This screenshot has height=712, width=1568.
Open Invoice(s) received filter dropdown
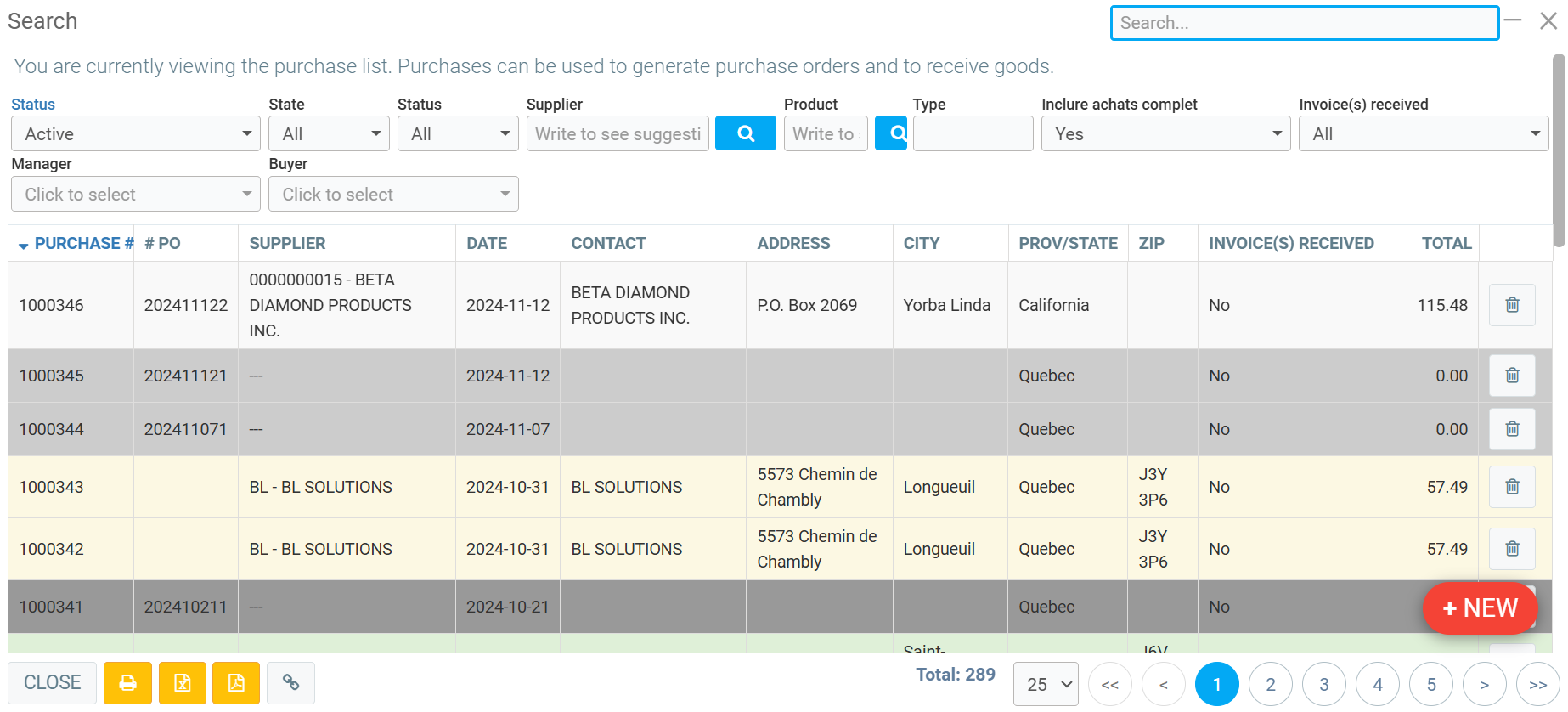[x=1423, y=134]
